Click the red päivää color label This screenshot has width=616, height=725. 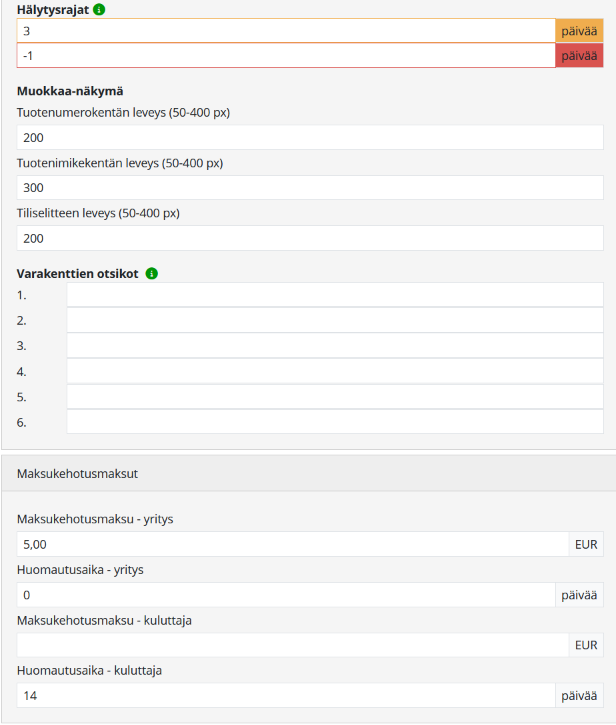pyautogui.click(x=579, y=56)
